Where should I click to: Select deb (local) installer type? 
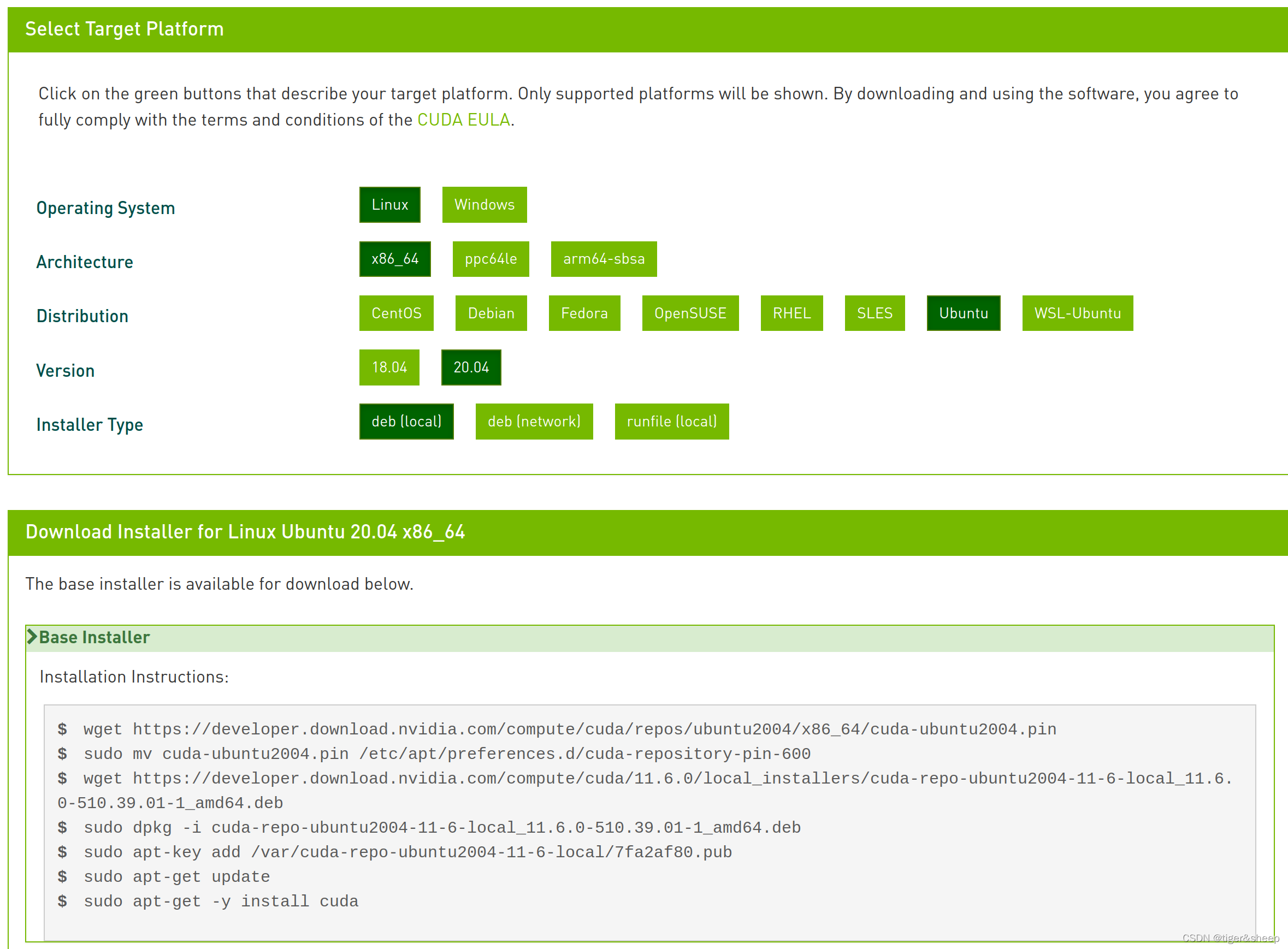coord(406,422)
